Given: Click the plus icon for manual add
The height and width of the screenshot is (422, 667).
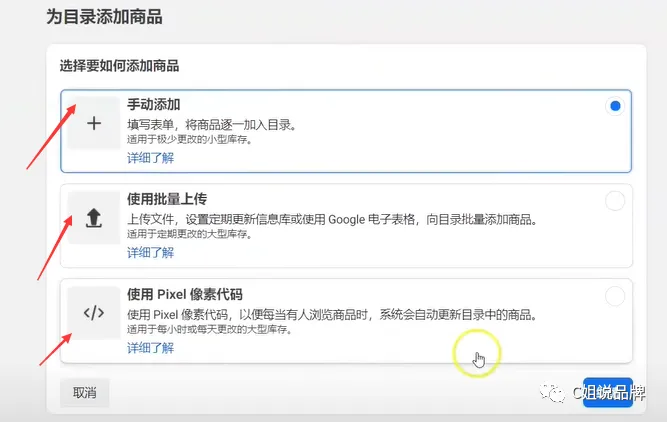Looking at the screenshot, I should 94,123.
